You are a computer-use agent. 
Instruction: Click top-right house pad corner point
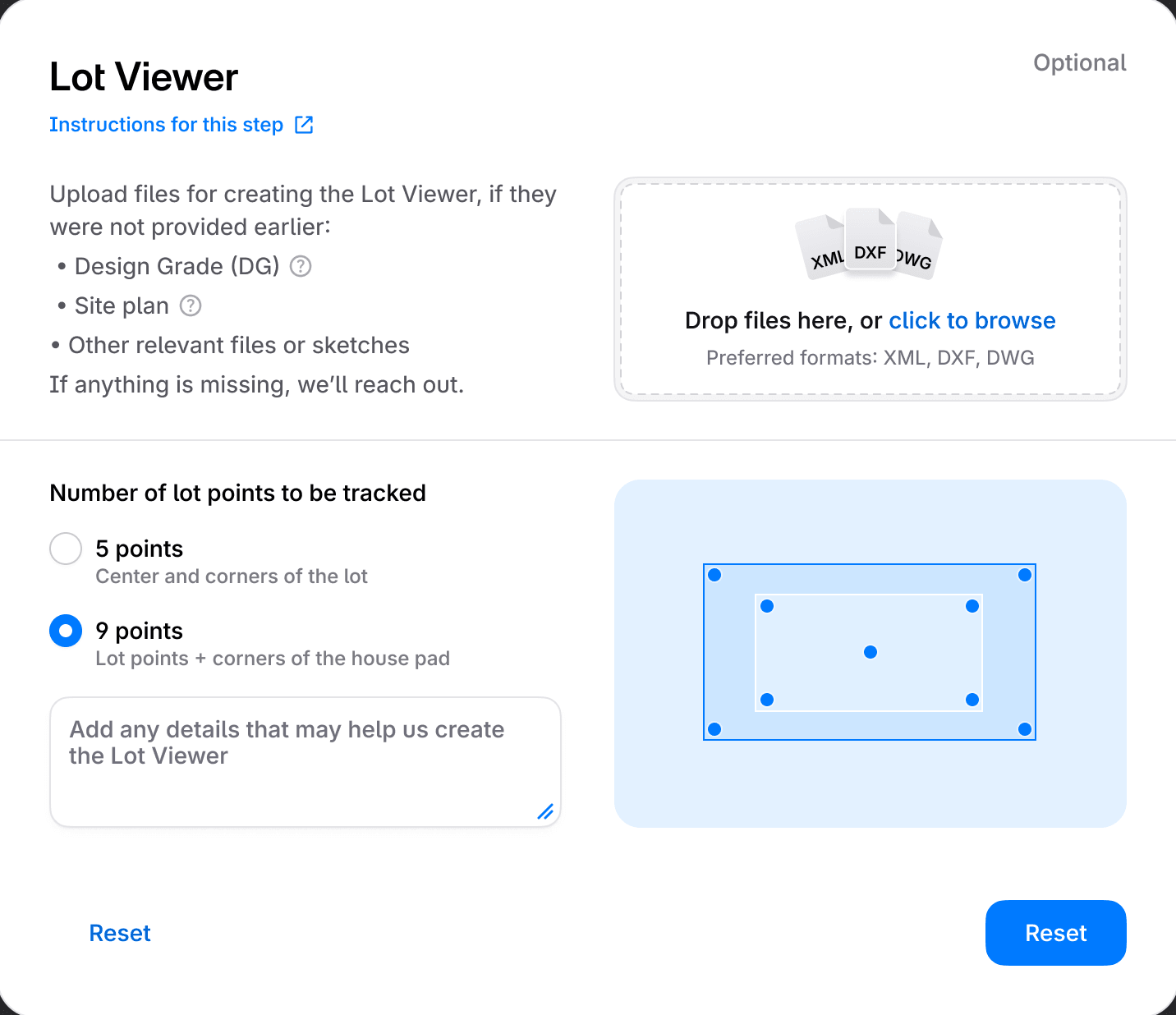click(x=972, y=606)
